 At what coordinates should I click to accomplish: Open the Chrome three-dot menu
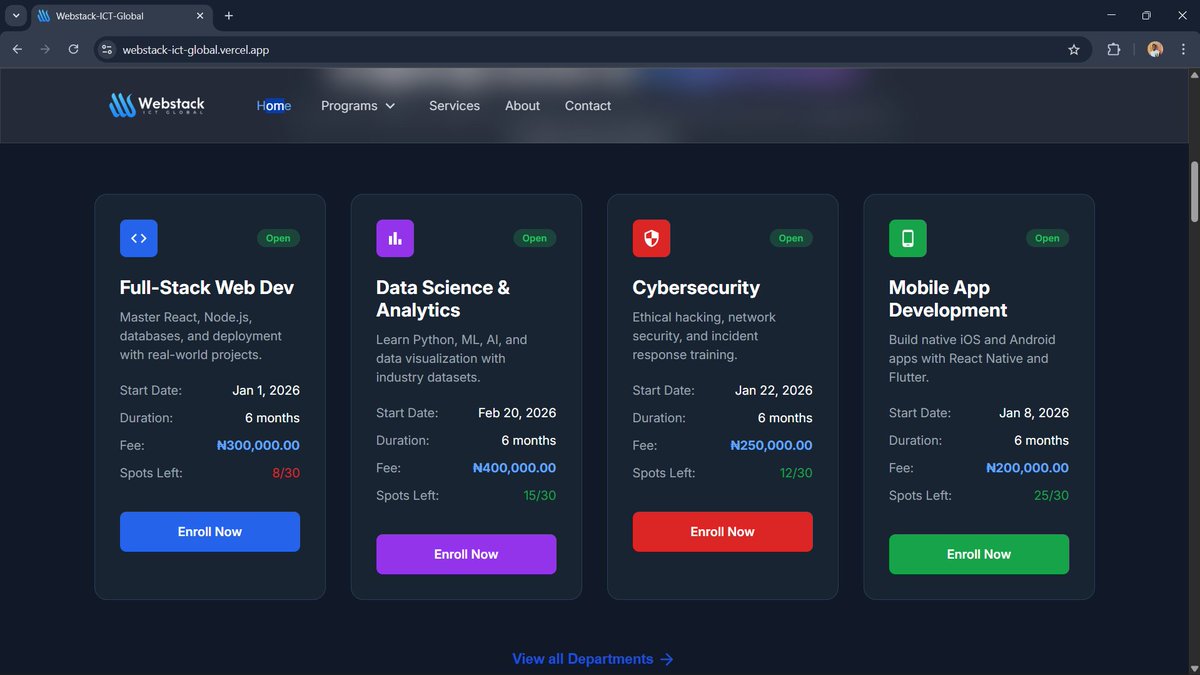point(1183,49)
